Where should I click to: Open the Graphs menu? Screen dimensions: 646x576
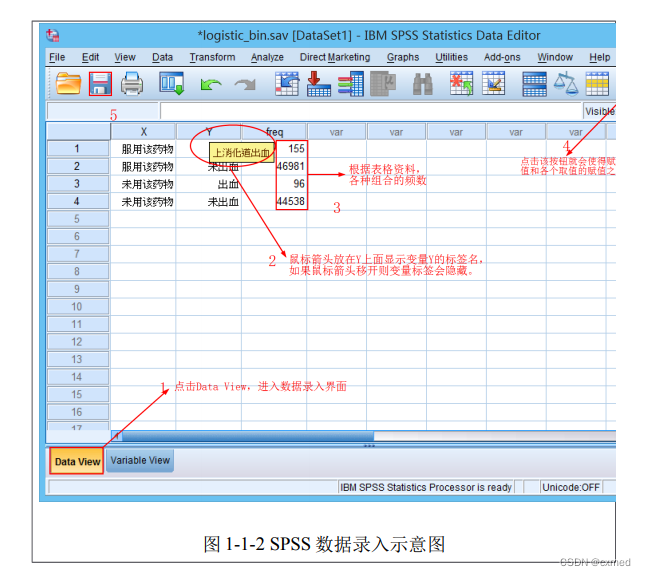(403, 57)
